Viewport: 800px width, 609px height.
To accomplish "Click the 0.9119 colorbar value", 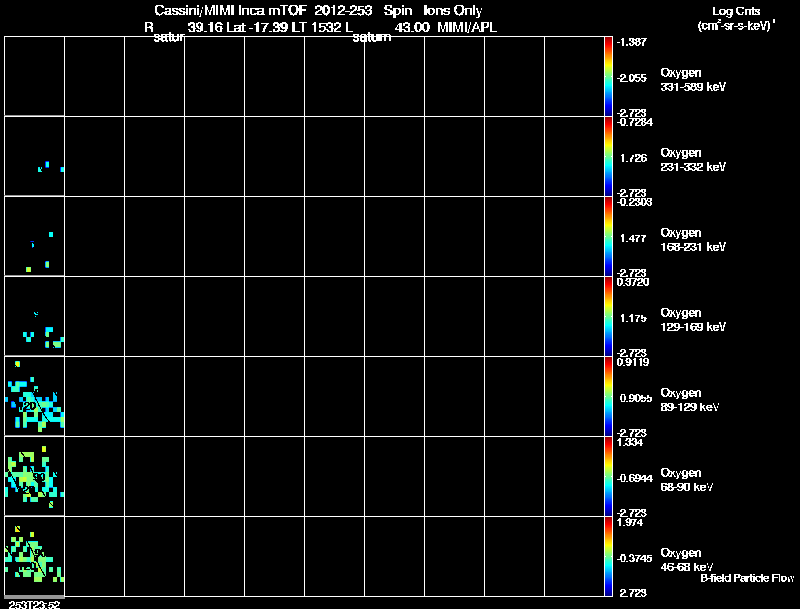I will 633,362.
